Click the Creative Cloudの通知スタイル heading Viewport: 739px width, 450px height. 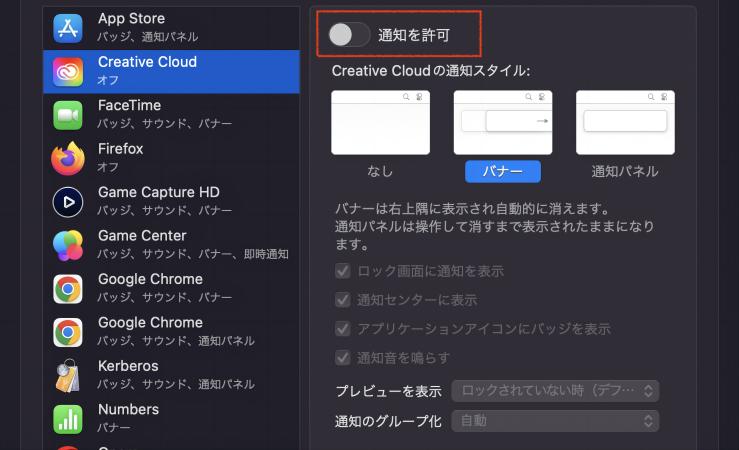coord(431,71)
